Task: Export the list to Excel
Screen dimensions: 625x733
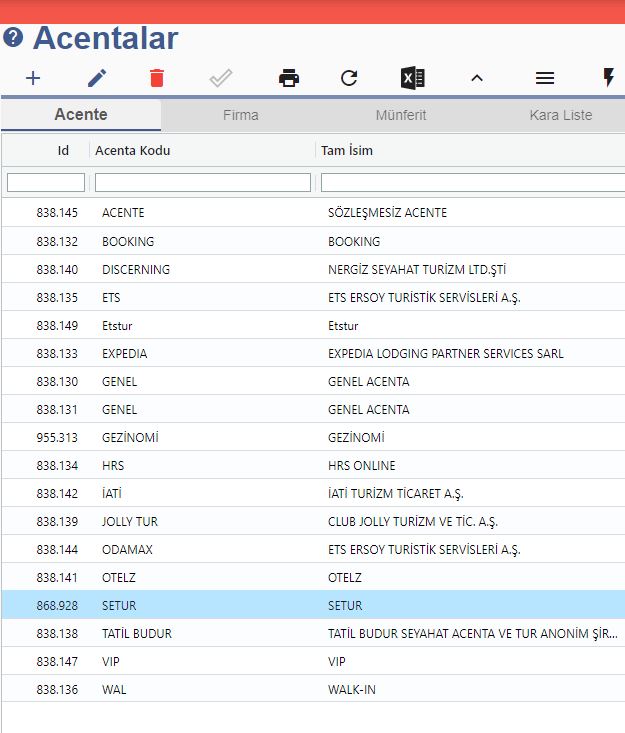Action: tap(413, 78)
